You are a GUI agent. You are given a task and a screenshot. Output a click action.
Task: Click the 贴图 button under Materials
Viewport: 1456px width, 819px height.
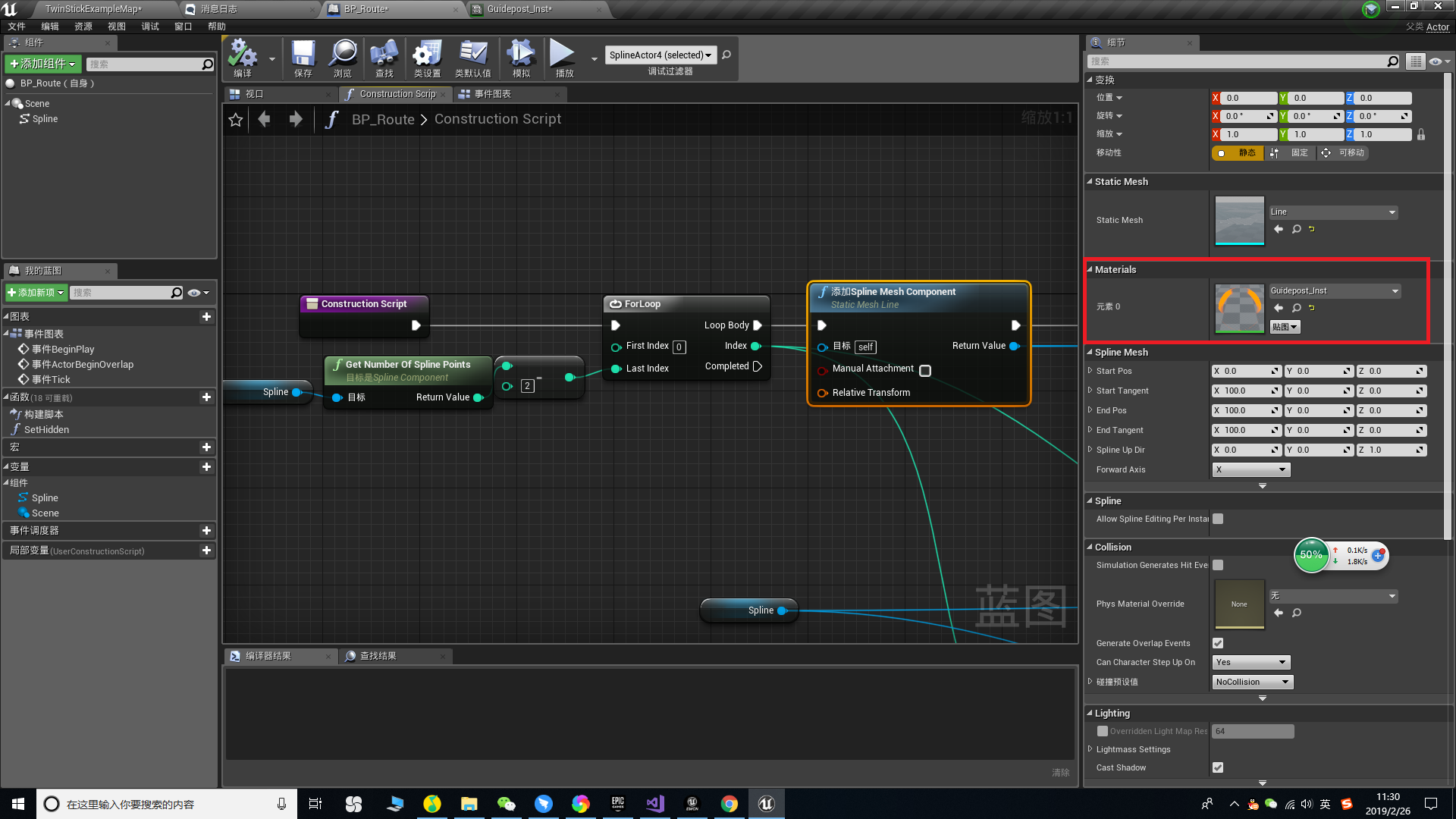click(x=1284, y=327)
